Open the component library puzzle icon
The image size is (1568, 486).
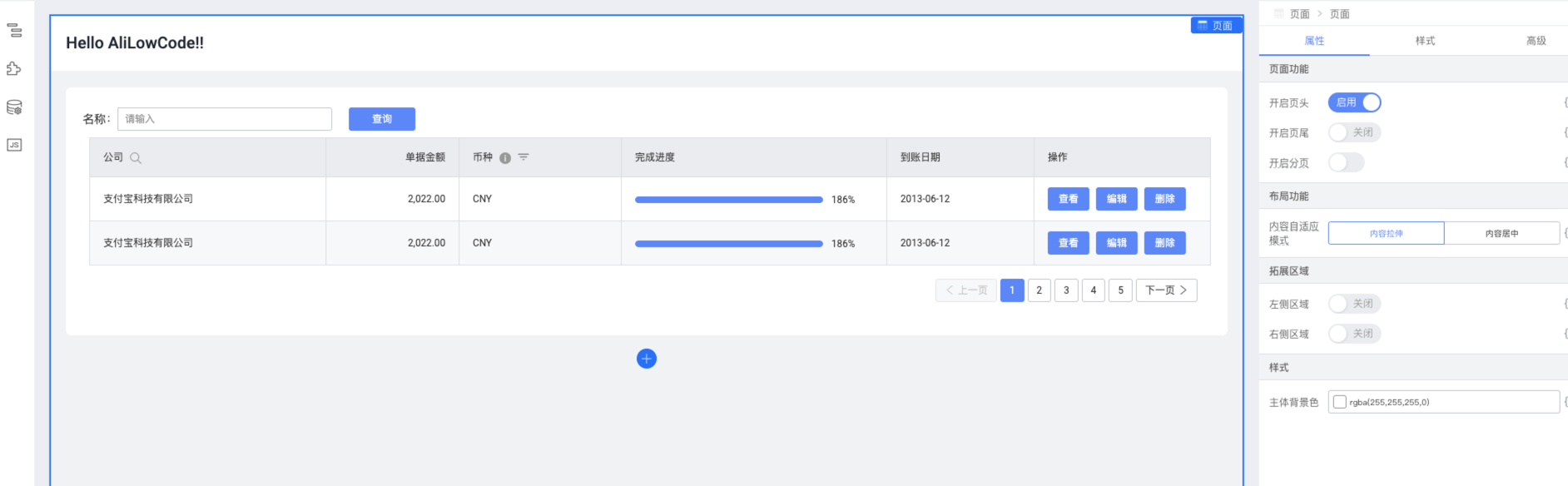(x=14, y=69)
